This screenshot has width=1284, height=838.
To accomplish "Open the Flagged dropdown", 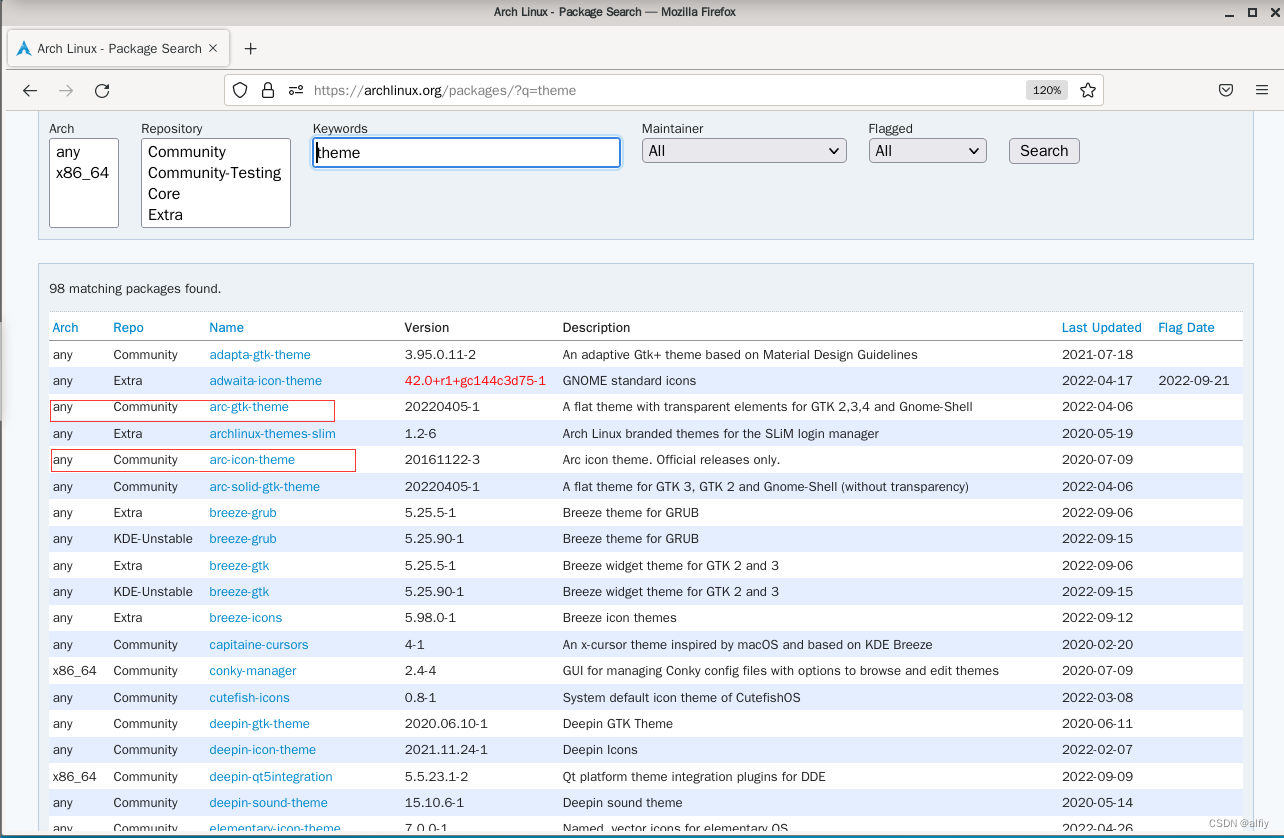I will (x=928, y=151).
